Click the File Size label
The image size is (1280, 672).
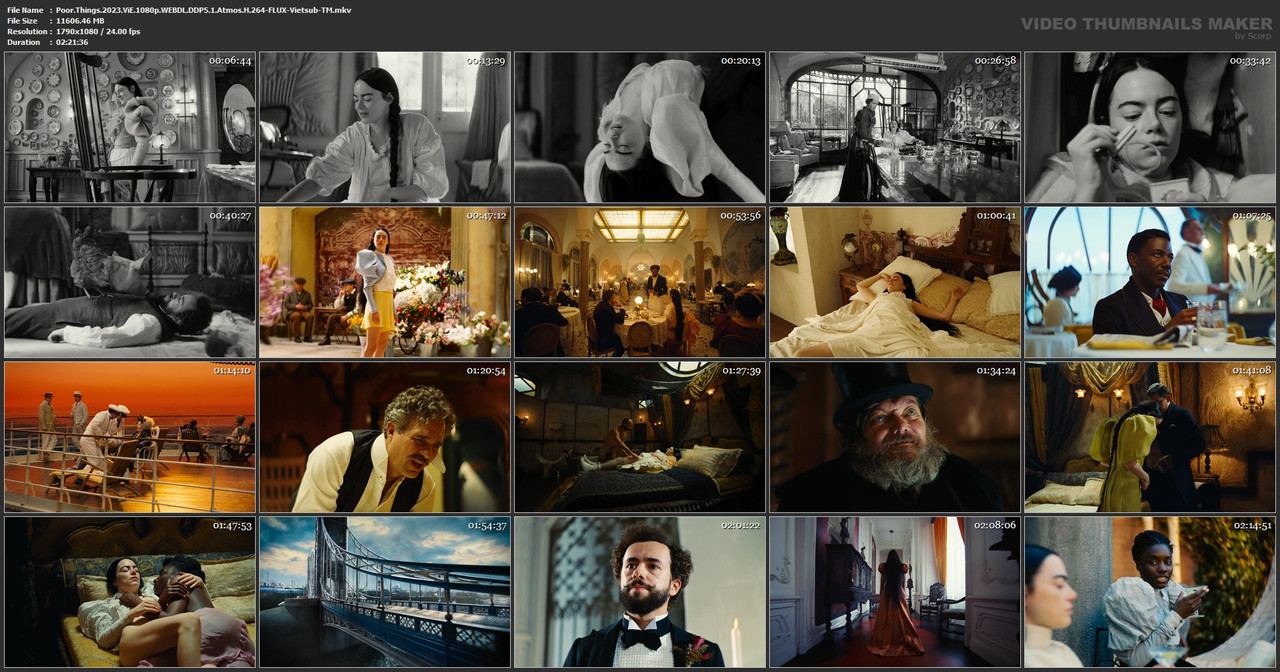[x=22, y=21]
